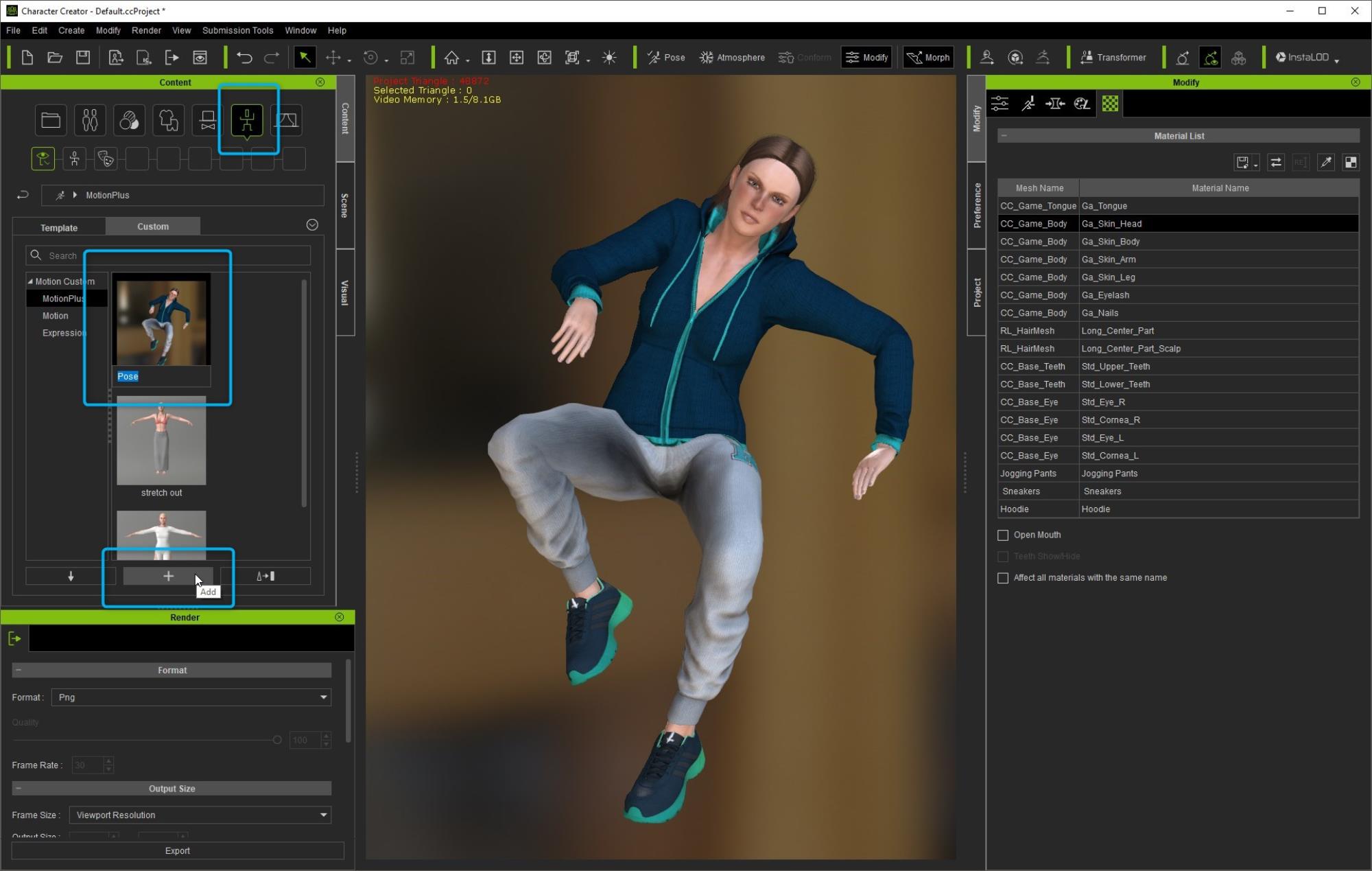The height and width of the screenshot is (871, 1372).
Task: Select the Modify menu option
Action: [x=108, y=30]
